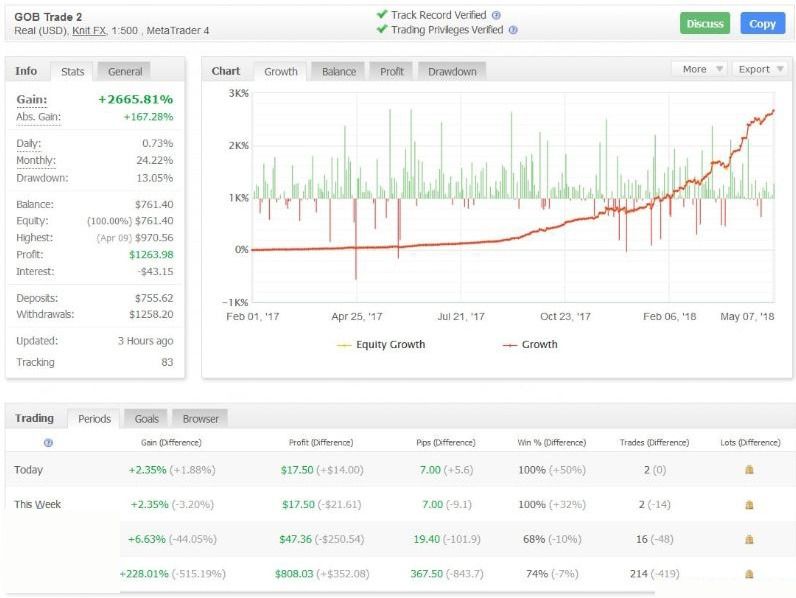
Task: Click help icon beside Trading Privileges Verified
Action: point(513,31)
